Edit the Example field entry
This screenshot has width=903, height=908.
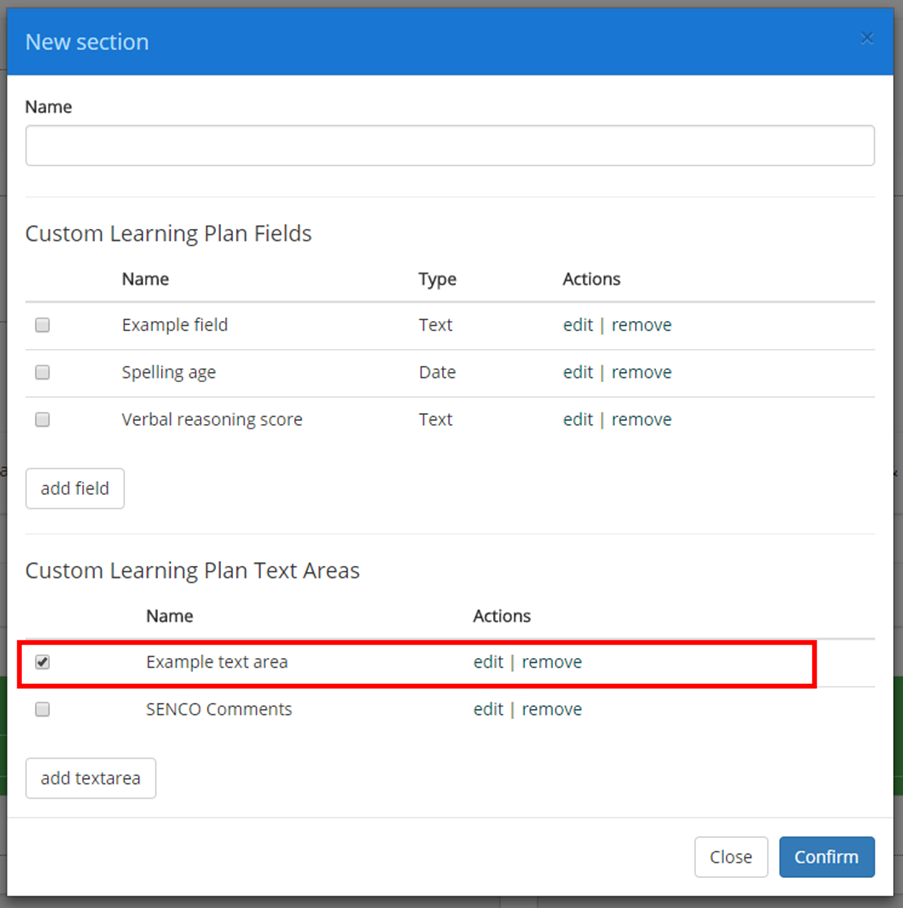(578, 325)
